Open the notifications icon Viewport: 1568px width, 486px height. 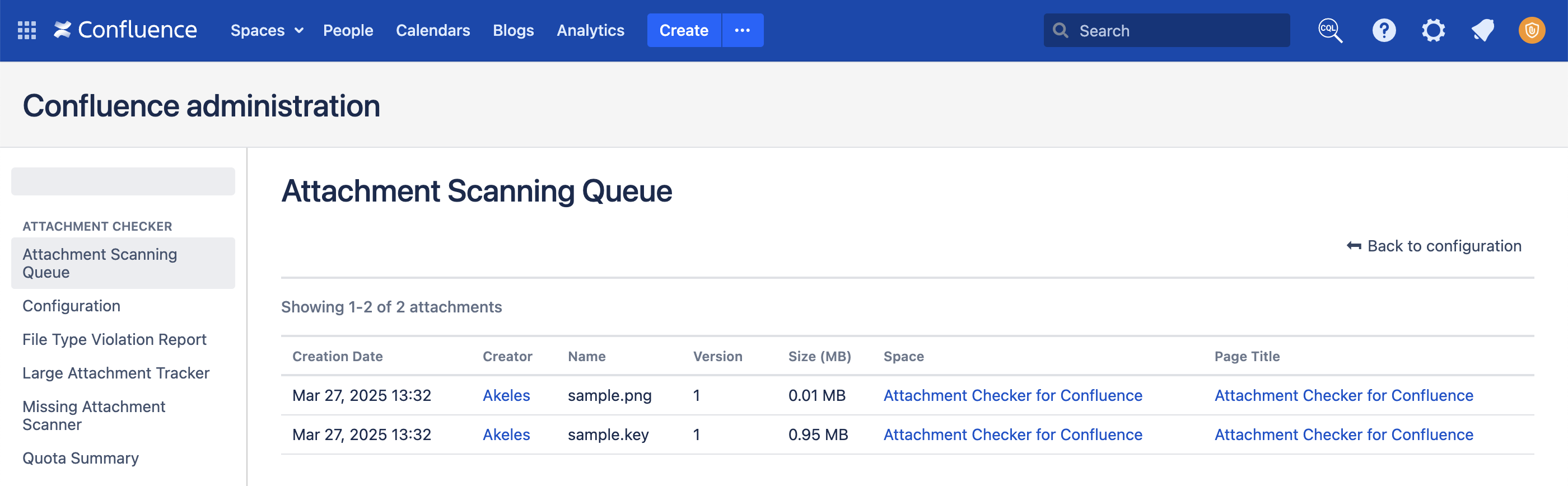point(1483,30)
